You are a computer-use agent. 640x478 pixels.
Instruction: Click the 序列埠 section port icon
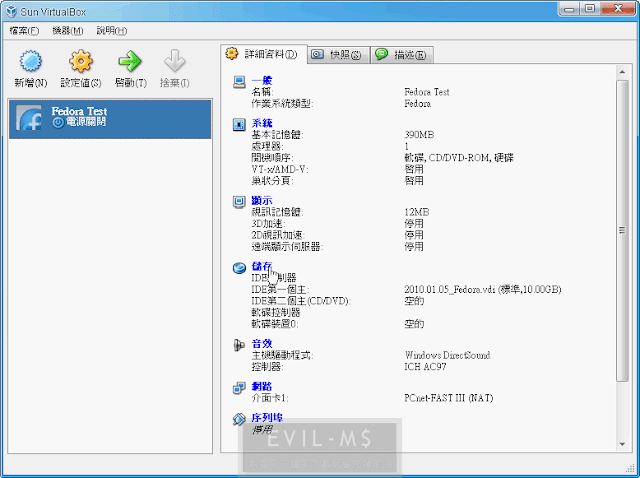pos(239,419)
